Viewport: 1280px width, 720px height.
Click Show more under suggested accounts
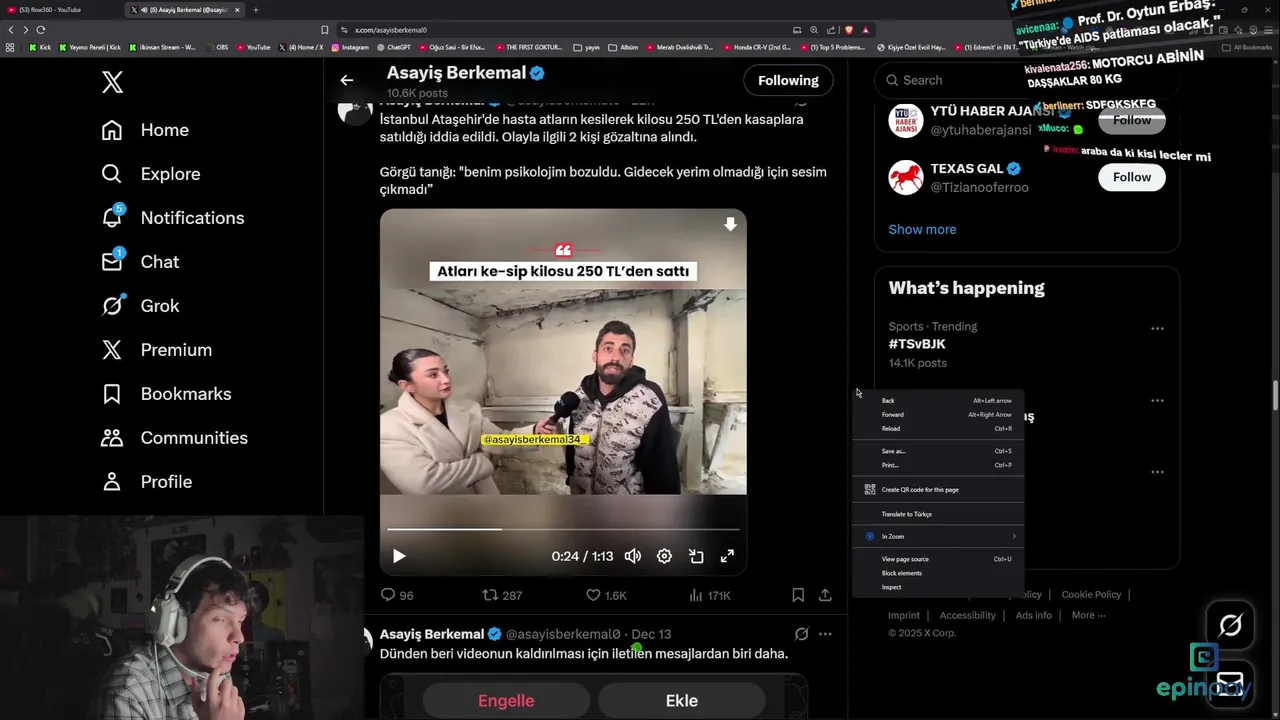click(x=922, y=229)
